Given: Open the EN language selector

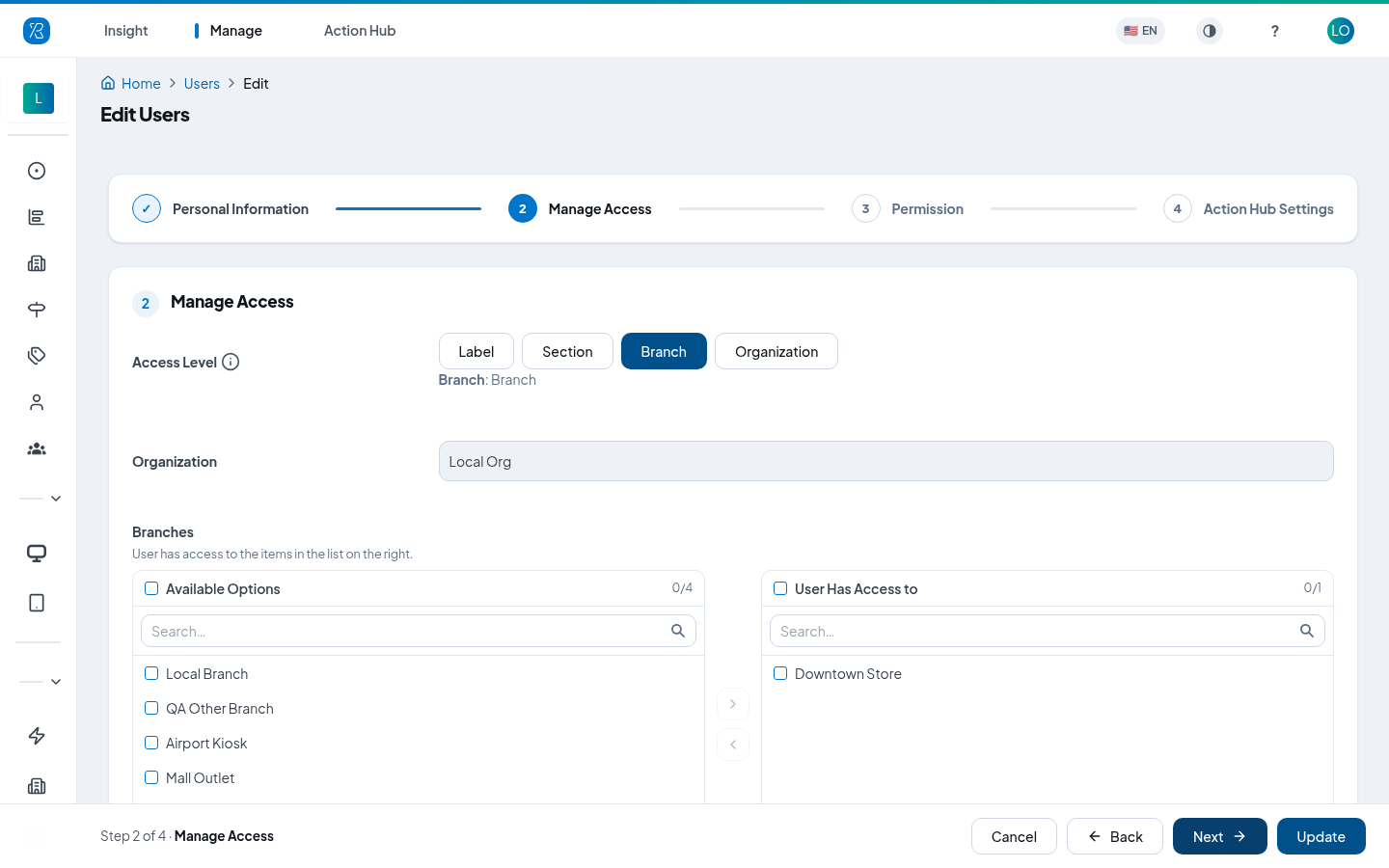Looking at the screenshot, I should [x=1140, y=31].
